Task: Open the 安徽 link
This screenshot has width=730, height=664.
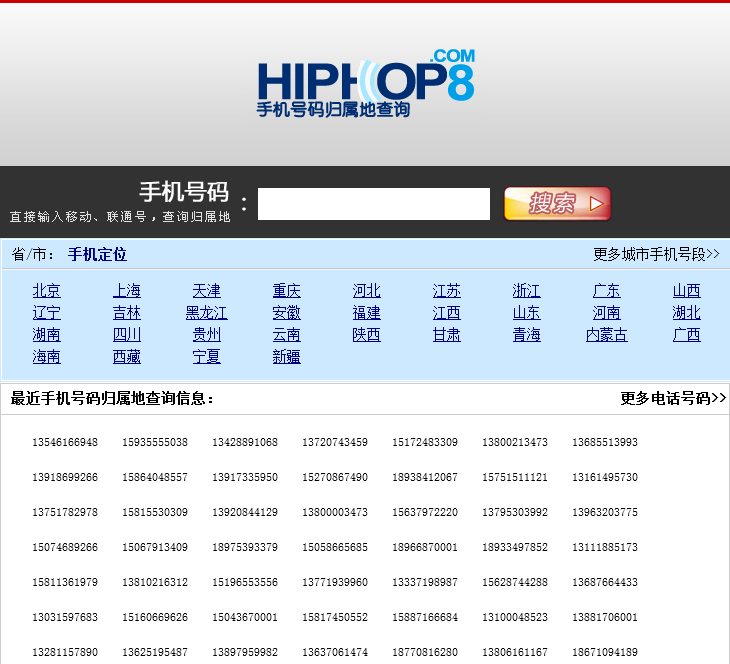Action: pyautogui.click(x=287, y=312)
